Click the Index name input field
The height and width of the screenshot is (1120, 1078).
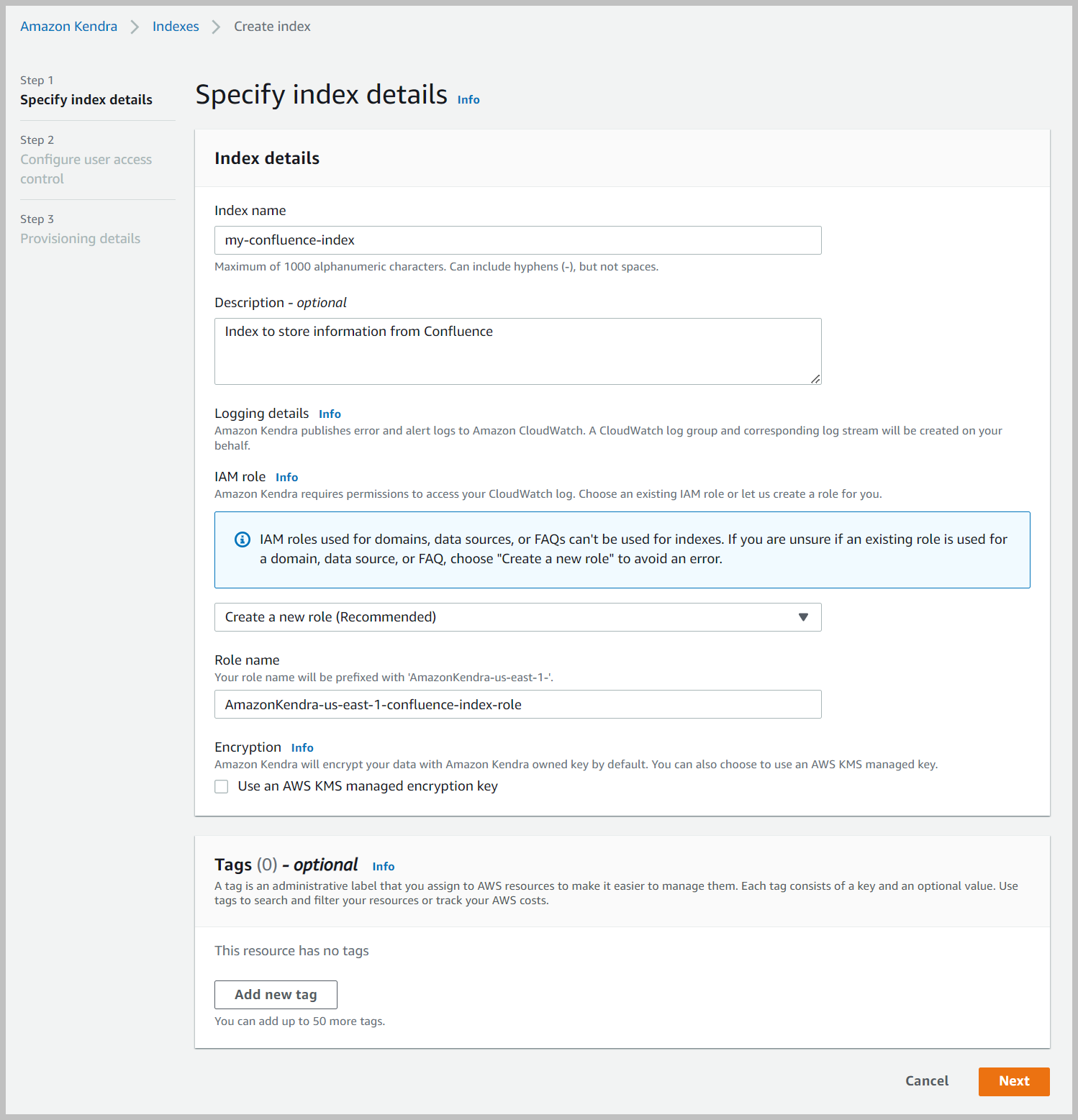(517, 240)
